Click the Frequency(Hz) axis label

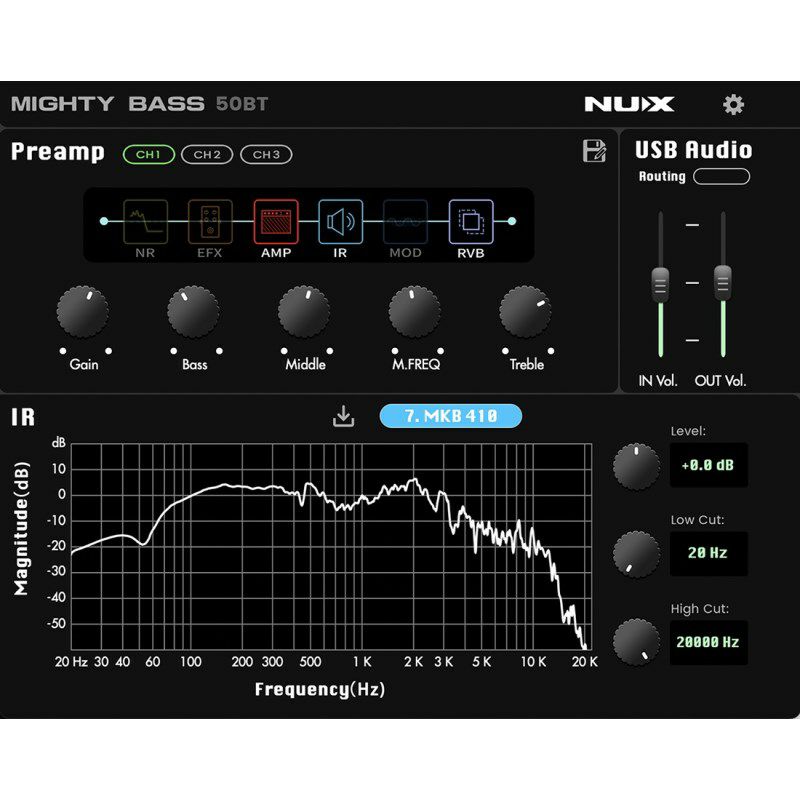320,689
